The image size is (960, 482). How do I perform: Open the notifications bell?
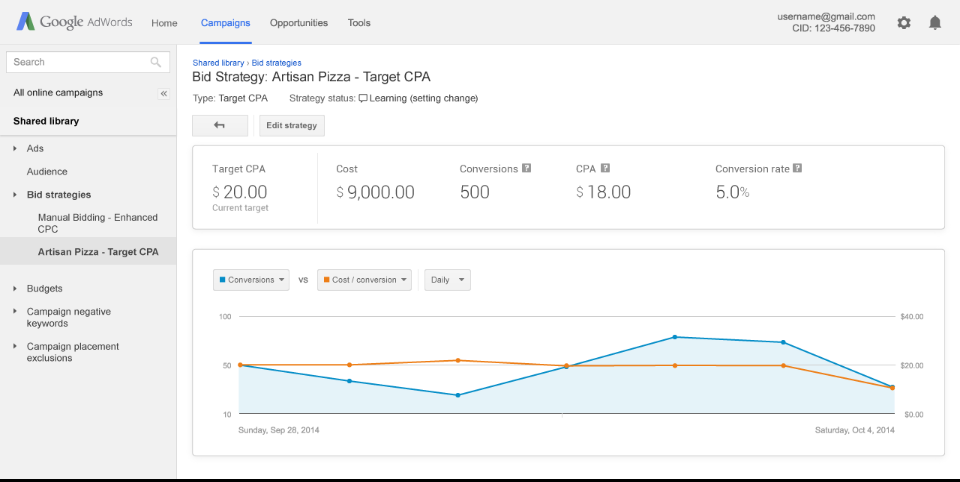point(935,22)
